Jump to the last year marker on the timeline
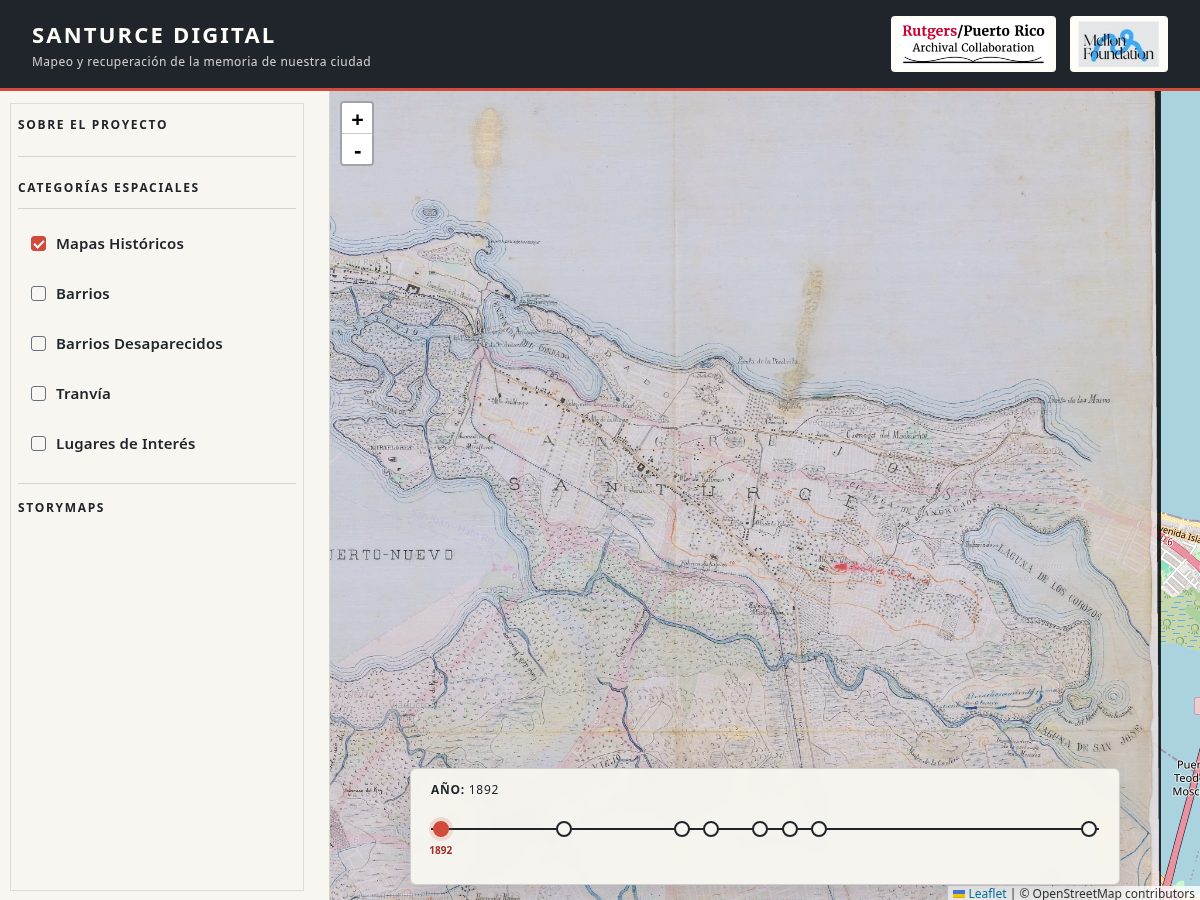Image resolution: width=1200 pixels, height=900 pixels. [x=1089, y=829]
